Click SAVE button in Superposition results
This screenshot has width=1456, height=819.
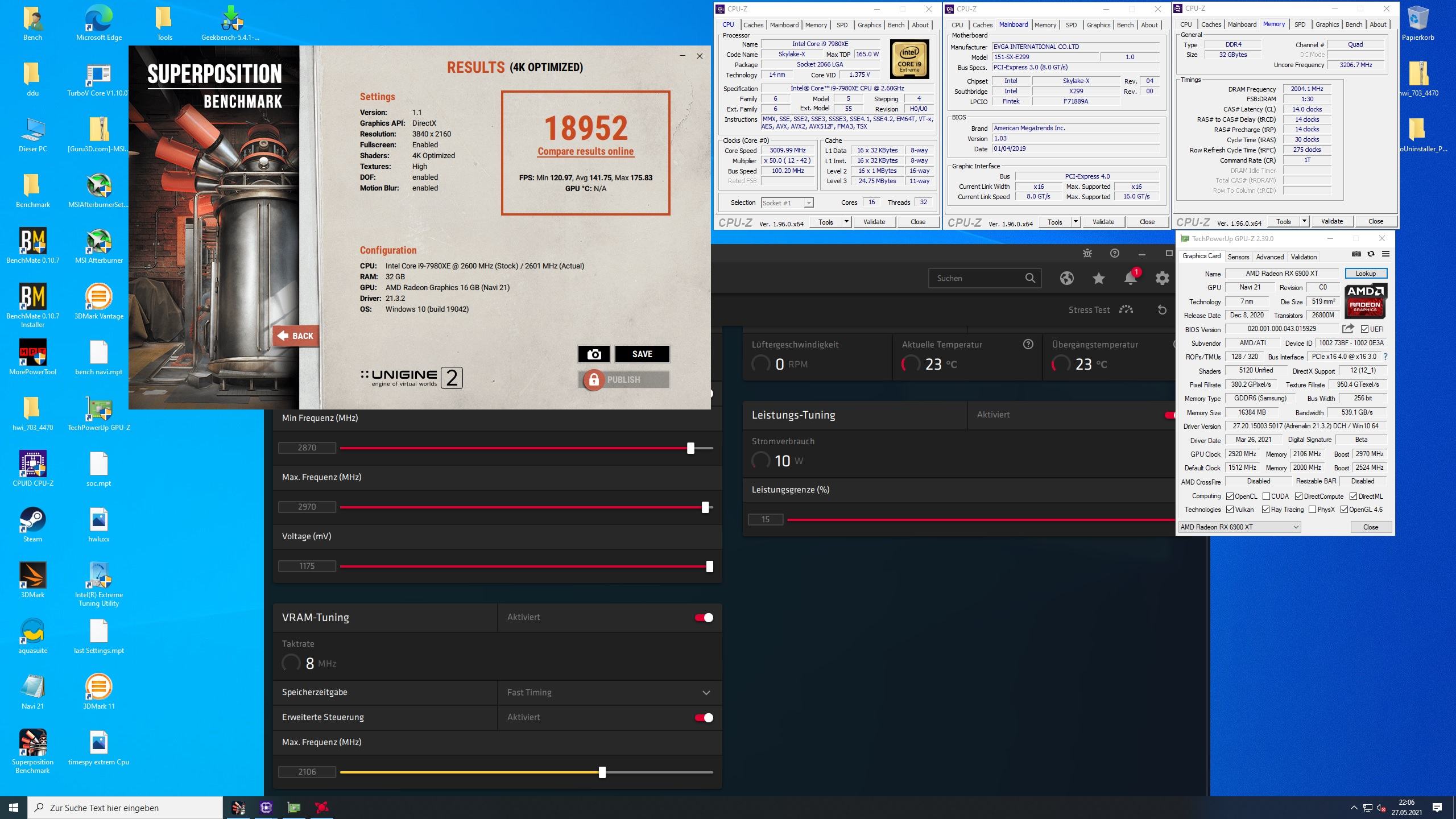click(x=642, y=354)
